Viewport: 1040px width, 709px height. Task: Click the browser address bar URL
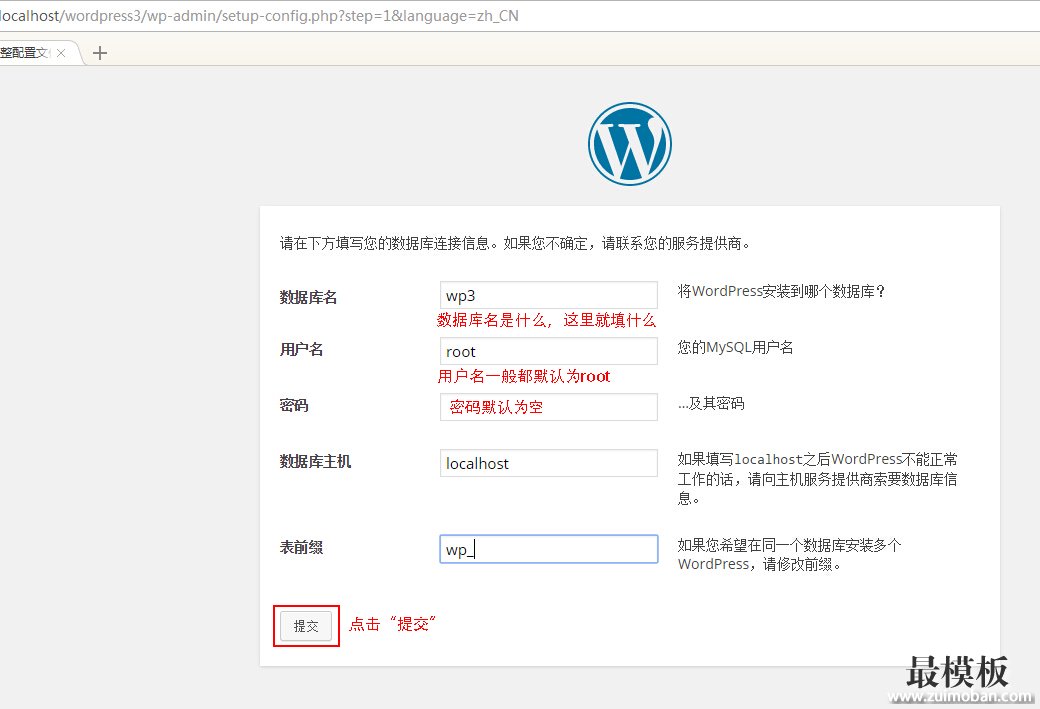click(x=259, y=16)
